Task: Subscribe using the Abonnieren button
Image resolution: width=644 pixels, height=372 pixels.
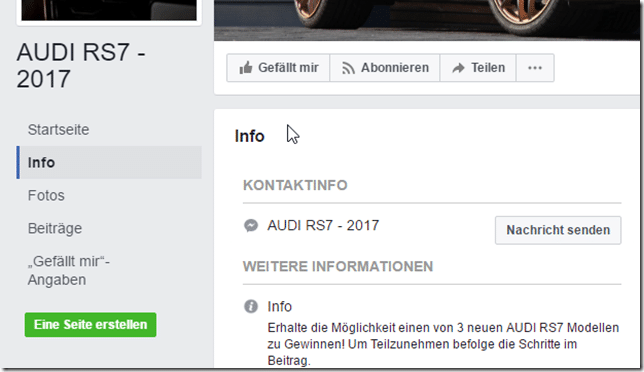Action: (x=385, y=68)
